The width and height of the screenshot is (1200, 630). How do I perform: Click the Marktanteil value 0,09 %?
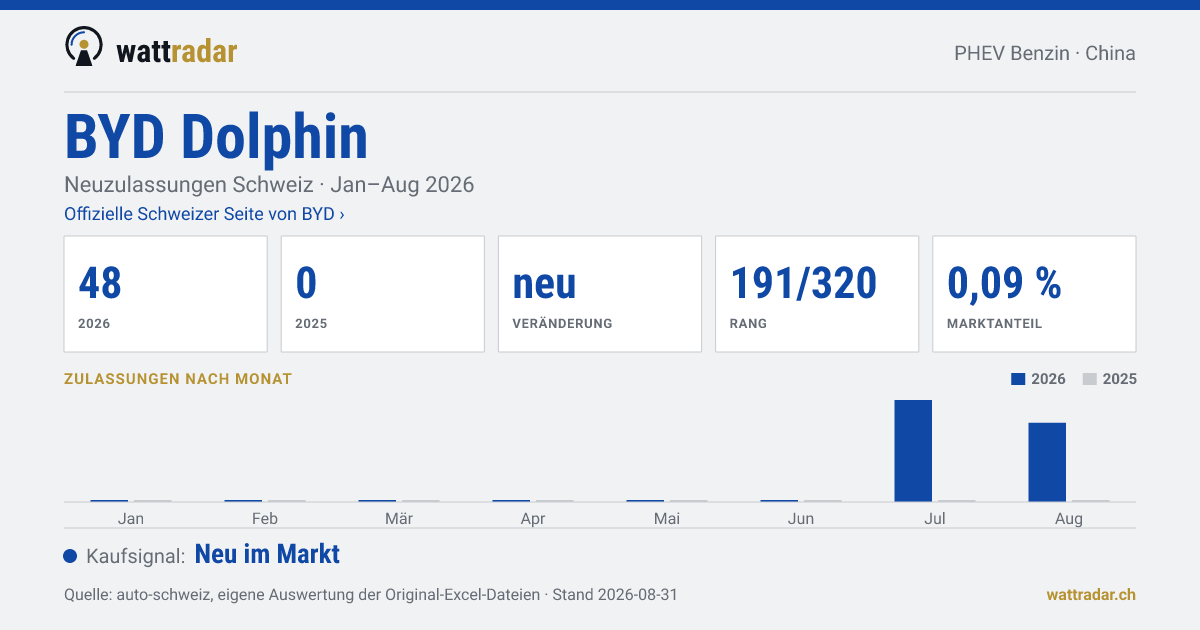click(x=1004, y=284)
